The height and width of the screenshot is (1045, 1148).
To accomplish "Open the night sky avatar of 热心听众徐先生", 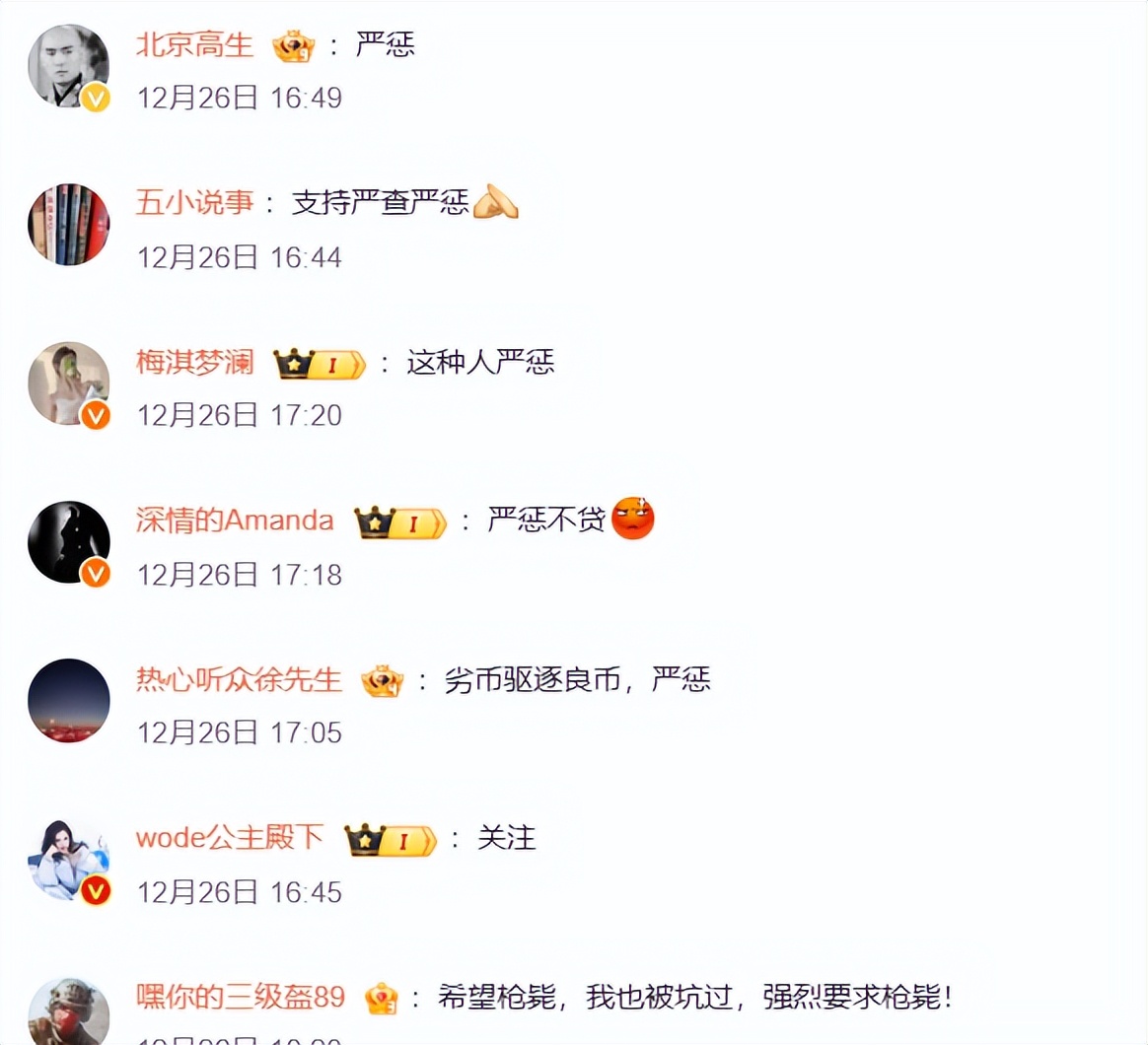I will pyautogui.click(x=69, y=700).
